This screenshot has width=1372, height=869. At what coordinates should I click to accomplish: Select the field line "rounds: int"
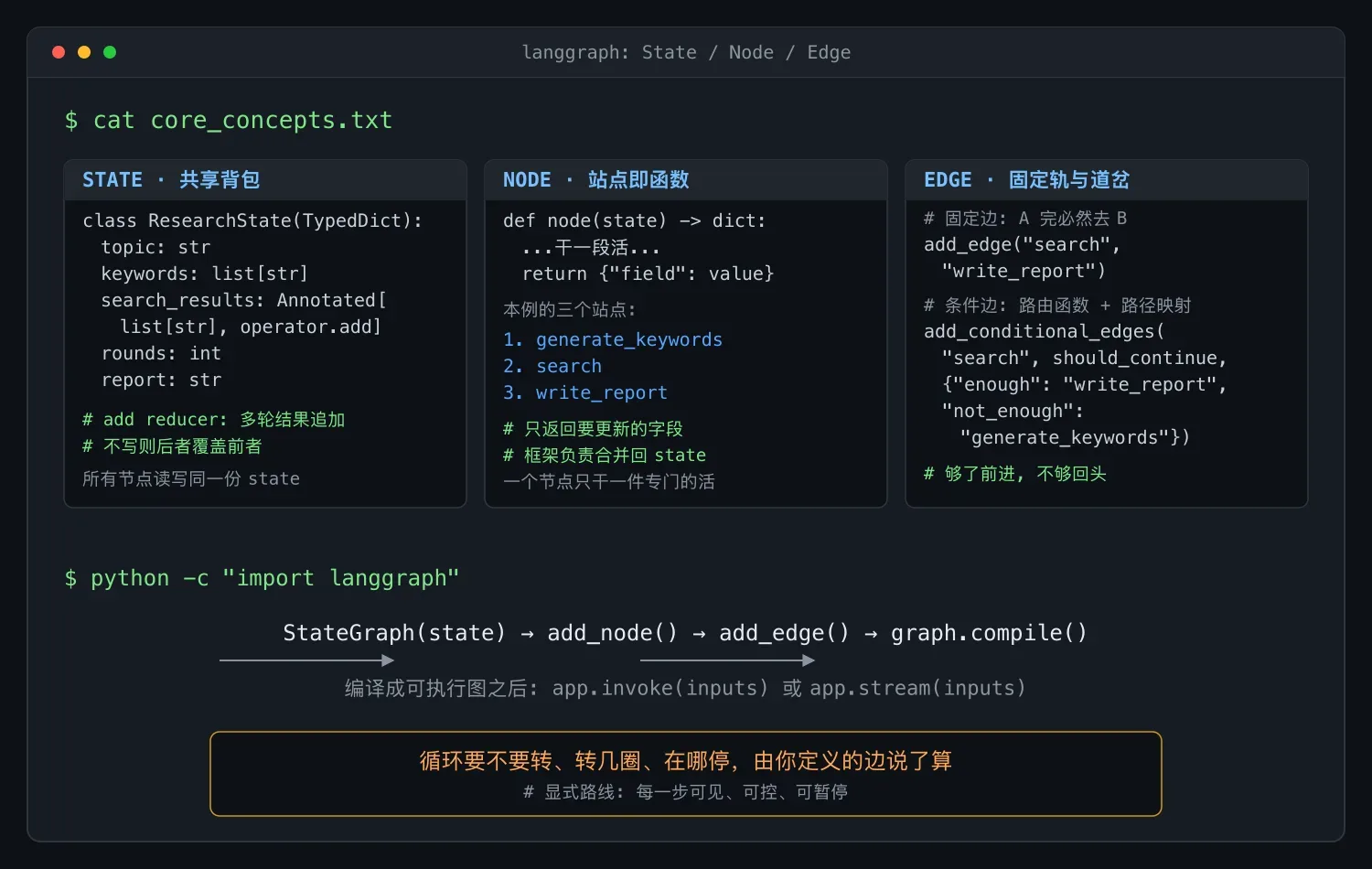161,353
